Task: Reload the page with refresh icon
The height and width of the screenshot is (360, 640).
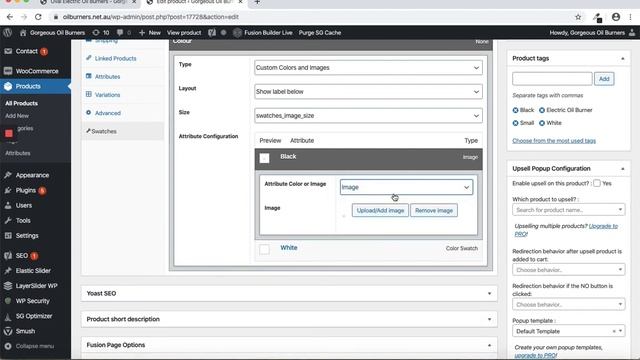Action: (38, 17)
